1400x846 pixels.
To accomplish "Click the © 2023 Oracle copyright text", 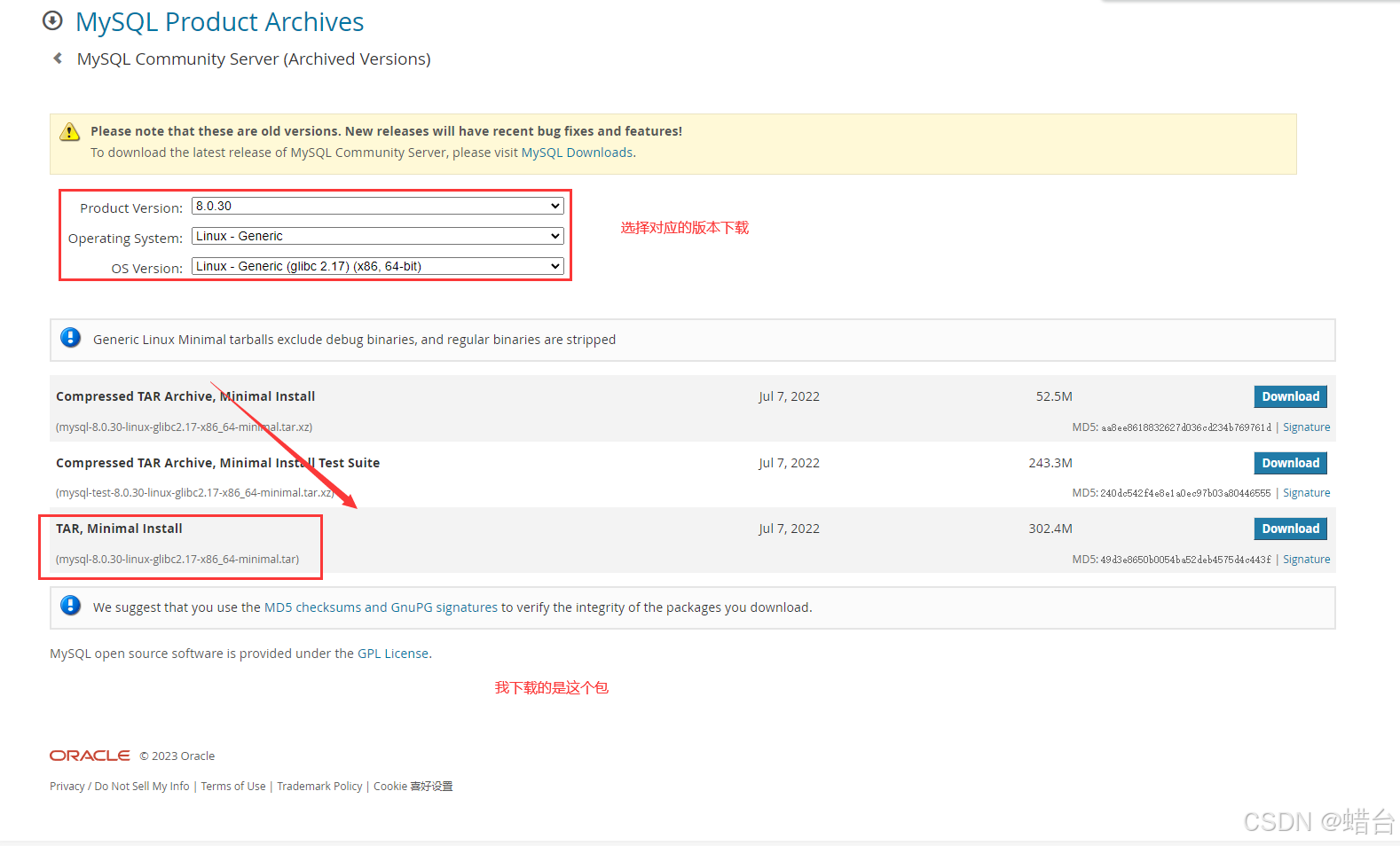I will [x=177, y=756].
